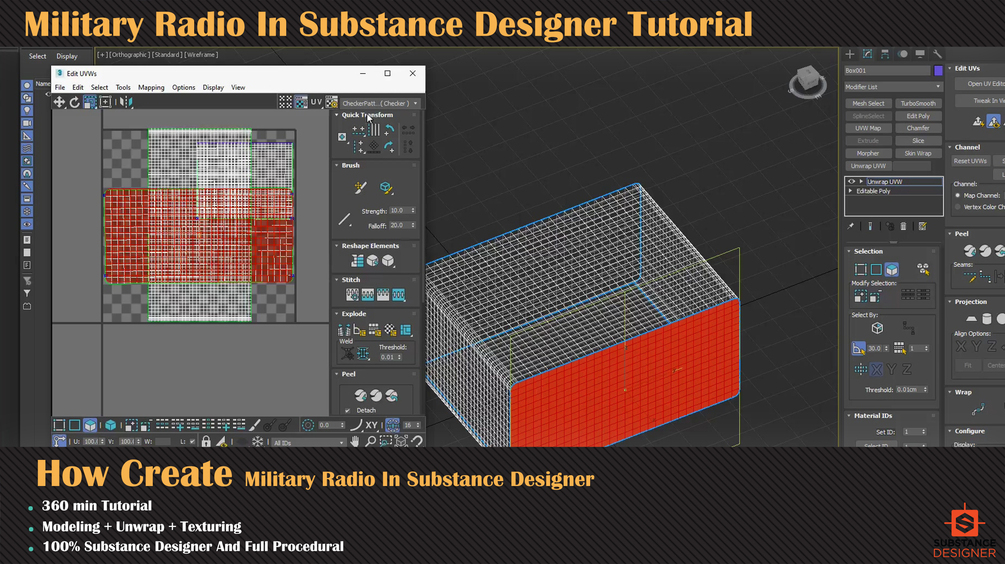This screenshot has width=1005, height=564.
Task: Click the last Stitch custom icon
Action: tap(399, 295)
